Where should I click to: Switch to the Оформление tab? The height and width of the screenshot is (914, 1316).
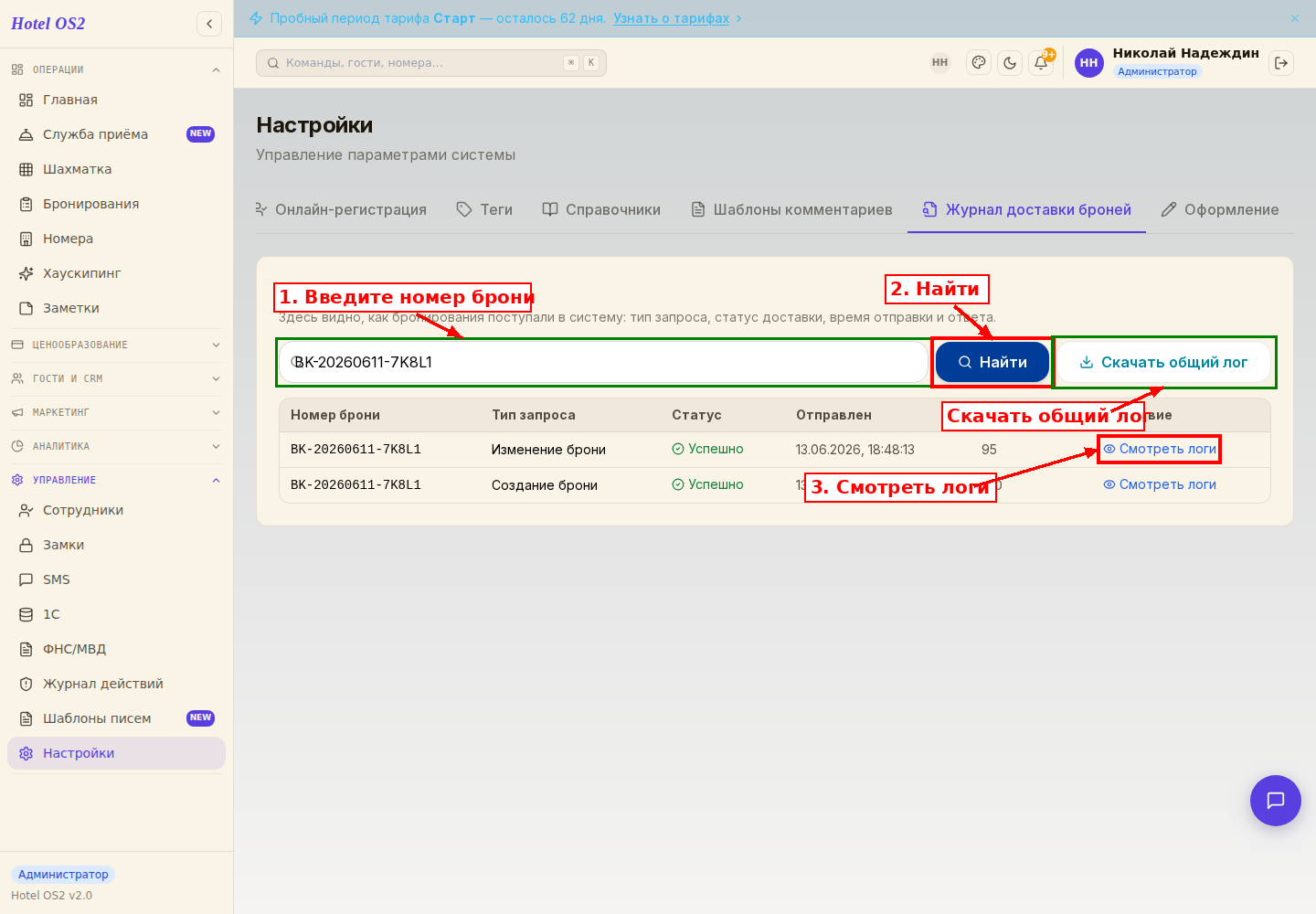(x=1220, y=209)
